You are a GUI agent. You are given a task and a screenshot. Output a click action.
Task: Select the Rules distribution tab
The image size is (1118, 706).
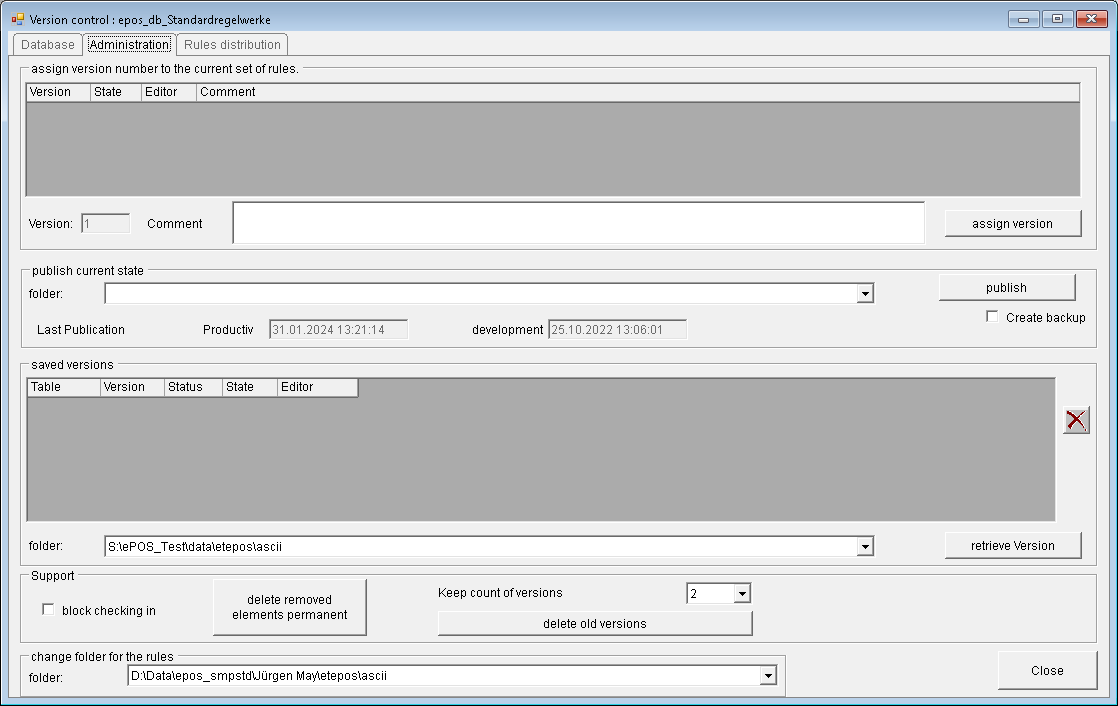pos(231,45)
